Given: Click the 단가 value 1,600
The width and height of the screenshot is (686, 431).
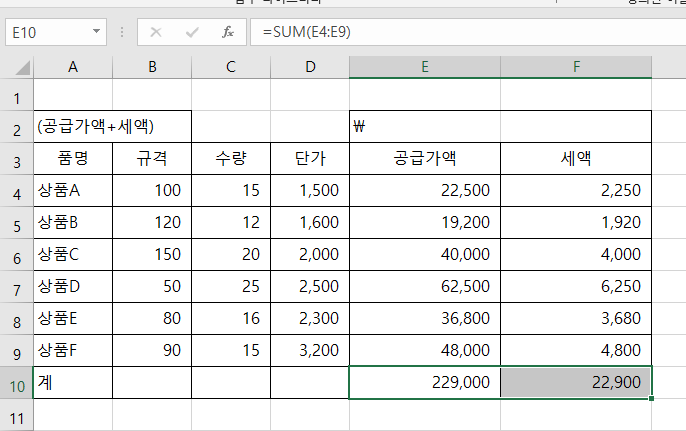Looking at the screenshot, I should (310, 222).
